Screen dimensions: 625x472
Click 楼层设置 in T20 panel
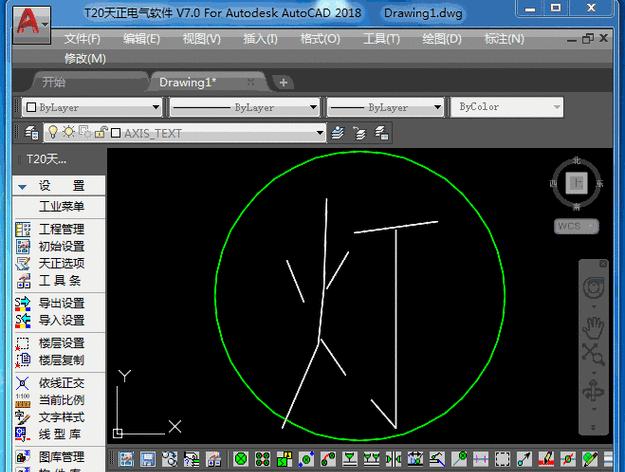click(61, 343)
